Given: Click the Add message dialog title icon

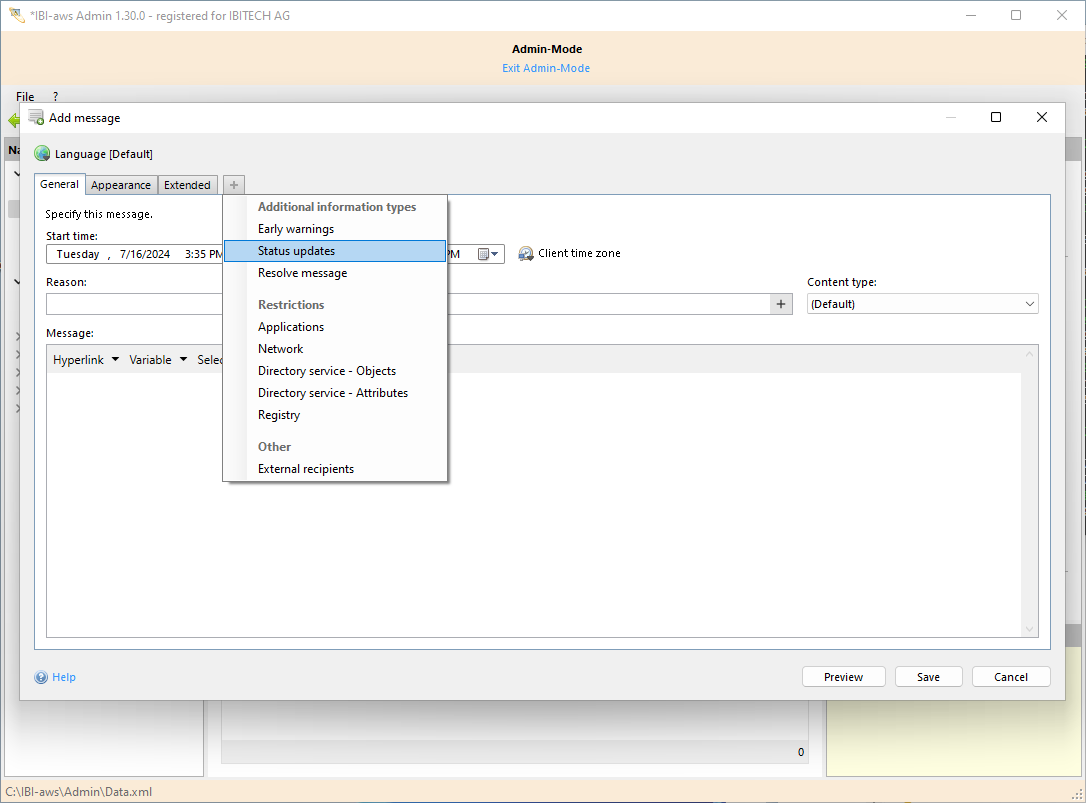Looking at the screenshot, I should click(x=36, y=117).
